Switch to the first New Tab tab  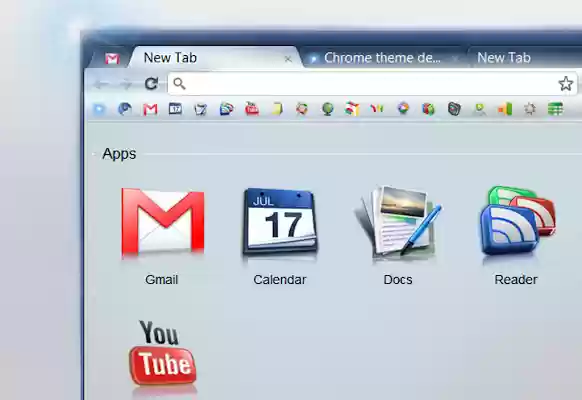click(x=215, y=58)
